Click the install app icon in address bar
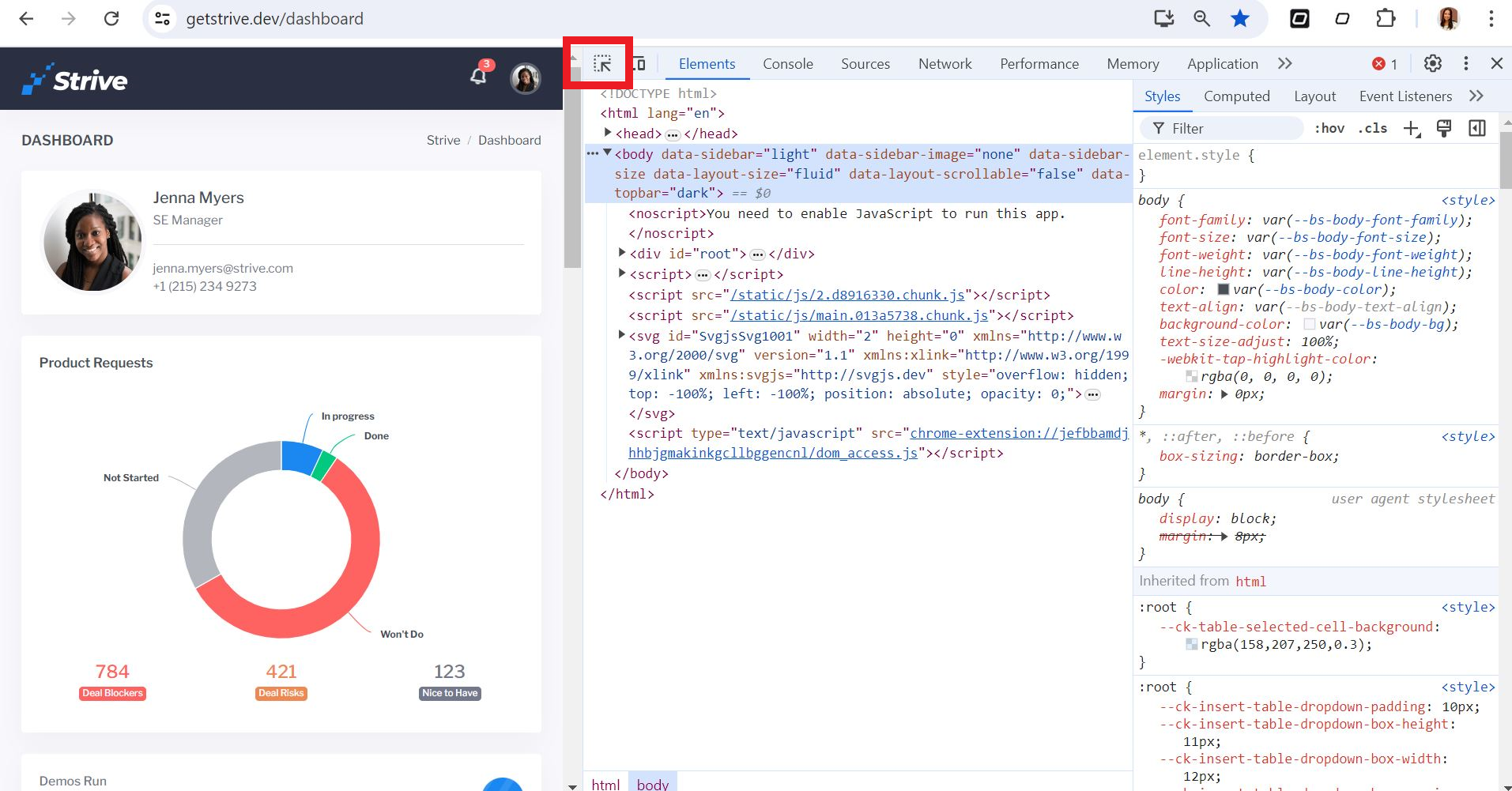 coord(1163,18)
